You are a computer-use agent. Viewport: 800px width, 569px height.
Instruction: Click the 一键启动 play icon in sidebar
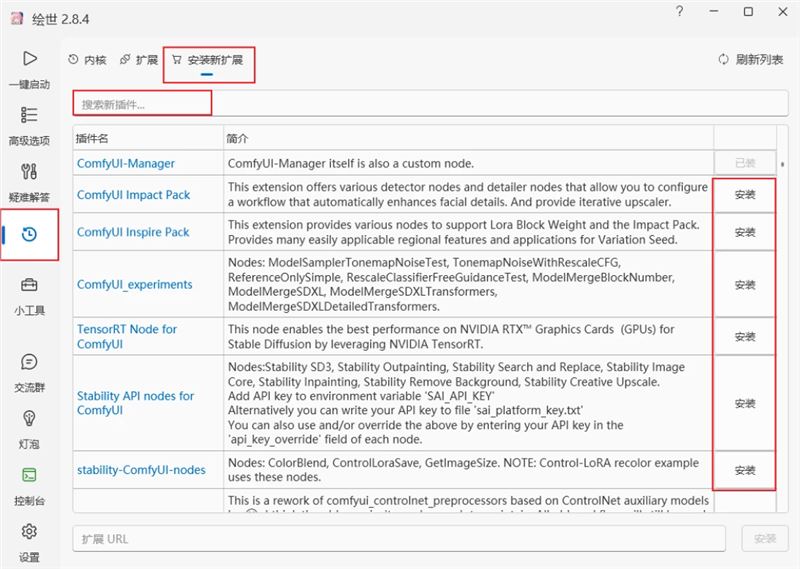point(30,58)
